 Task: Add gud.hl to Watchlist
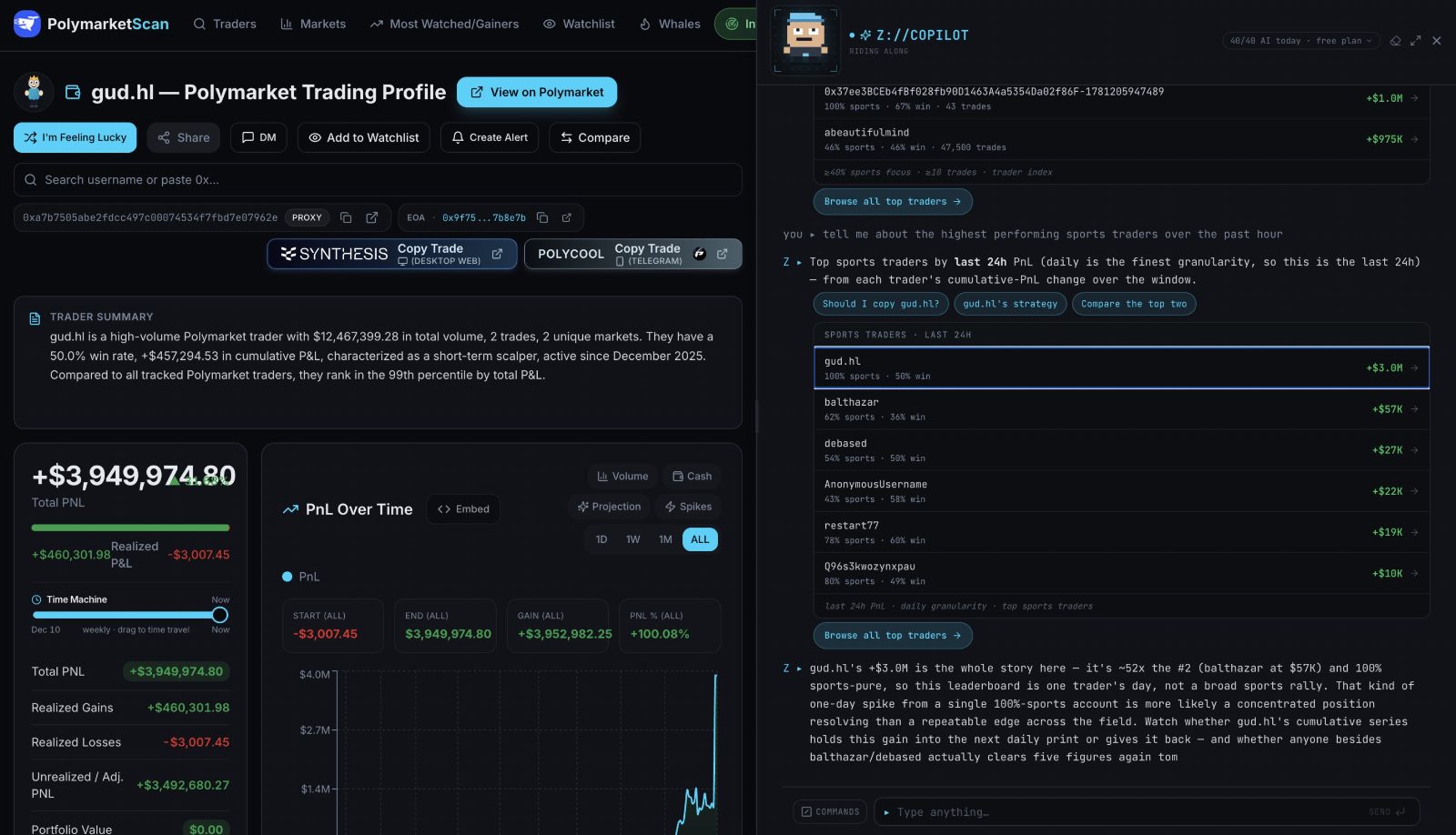coord(364,137)
